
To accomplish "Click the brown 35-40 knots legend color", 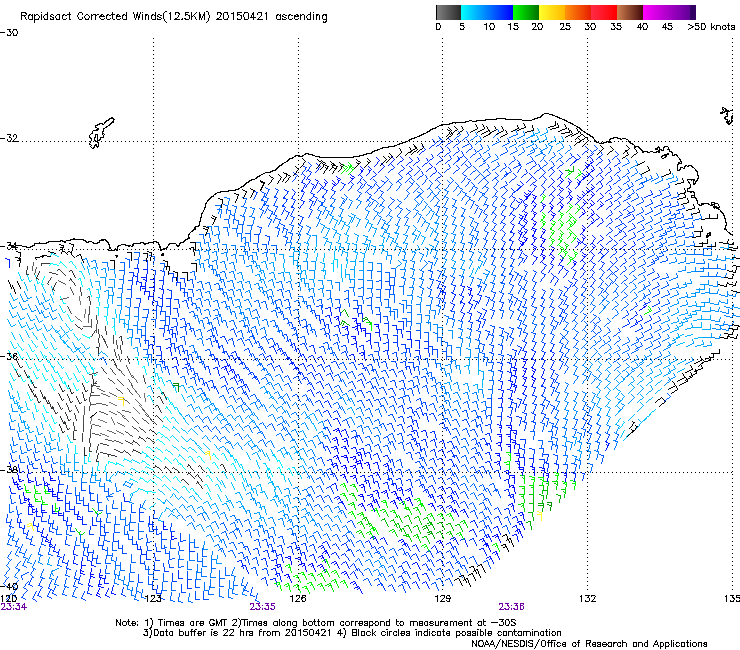I will (630, 12).
